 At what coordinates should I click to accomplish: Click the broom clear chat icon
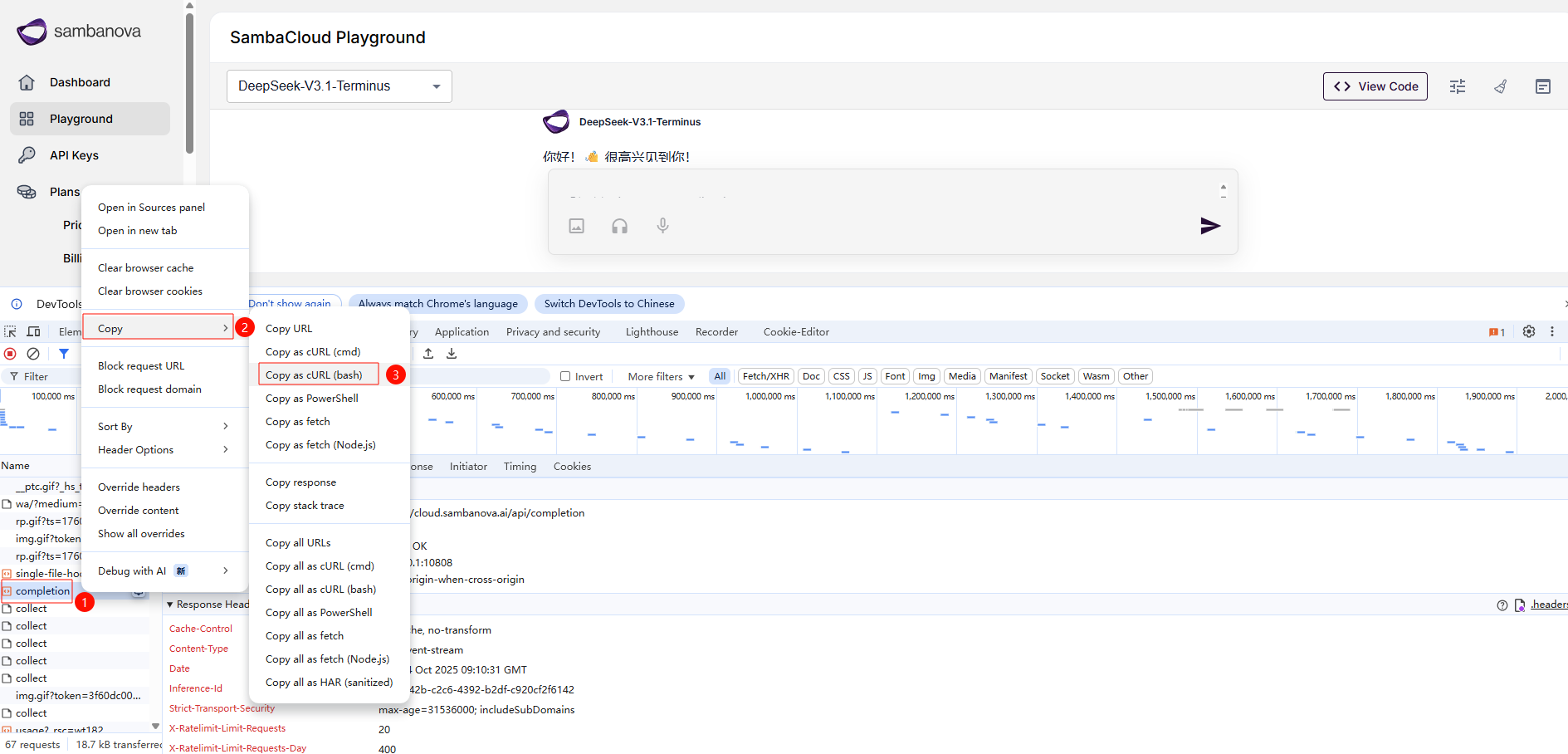[1500, 86]
